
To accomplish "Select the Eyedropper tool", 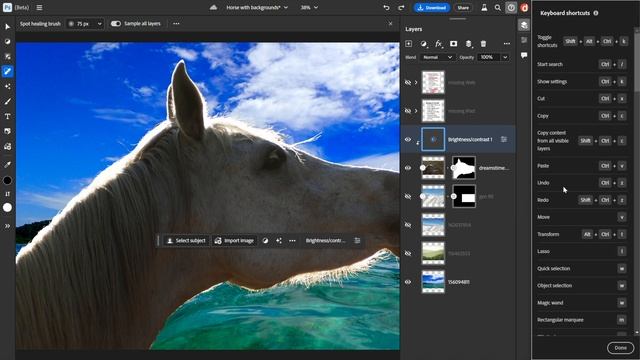I will point(7,164).
